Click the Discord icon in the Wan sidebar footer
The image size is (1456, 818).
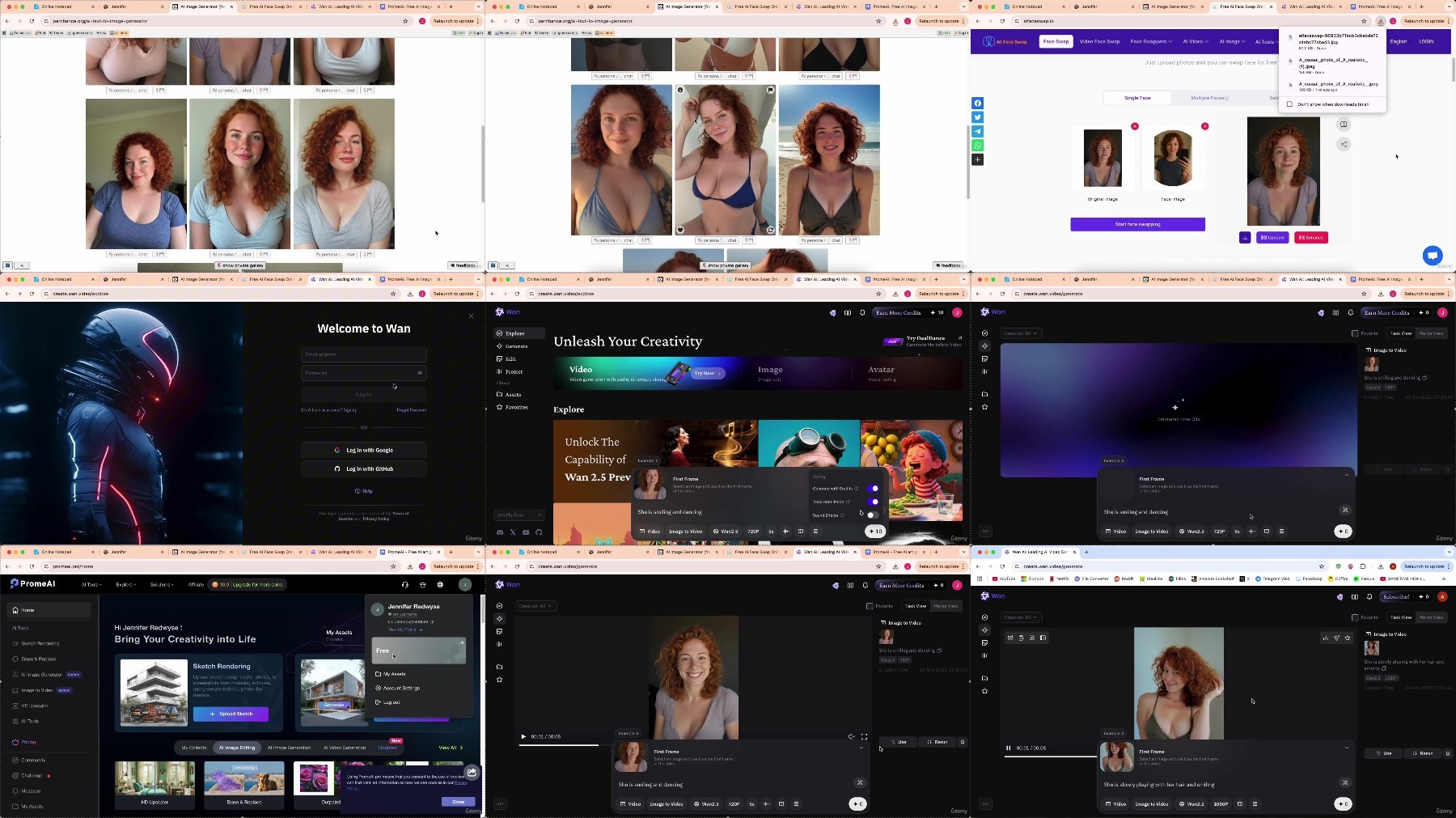point(500,532)
